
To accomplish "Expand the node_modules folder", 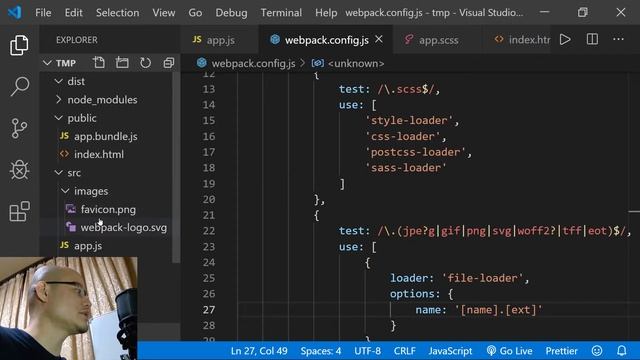I will click(59, 100).
